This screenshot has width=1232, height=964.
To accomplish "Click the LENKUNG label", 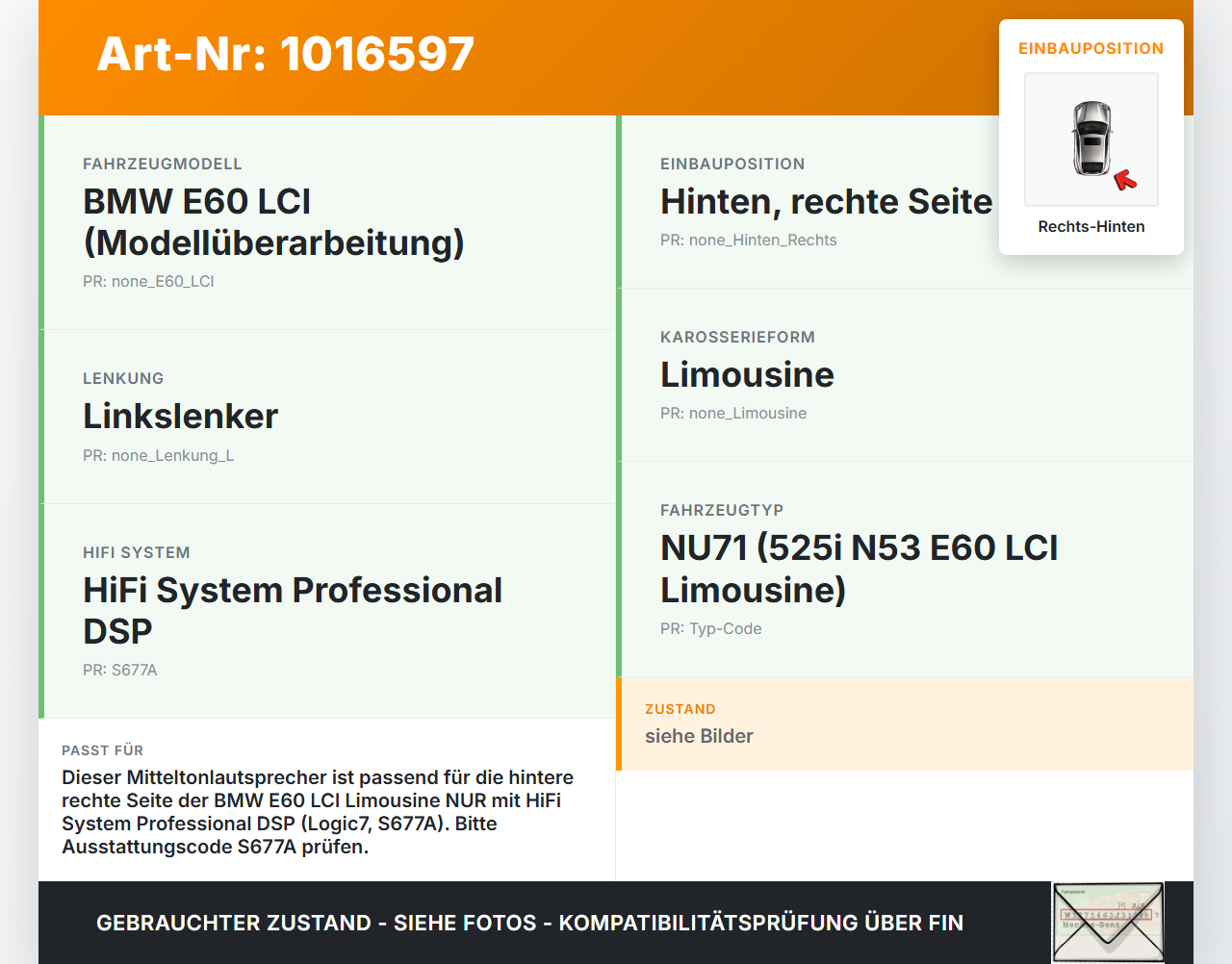I will click(x=123, y=378).
